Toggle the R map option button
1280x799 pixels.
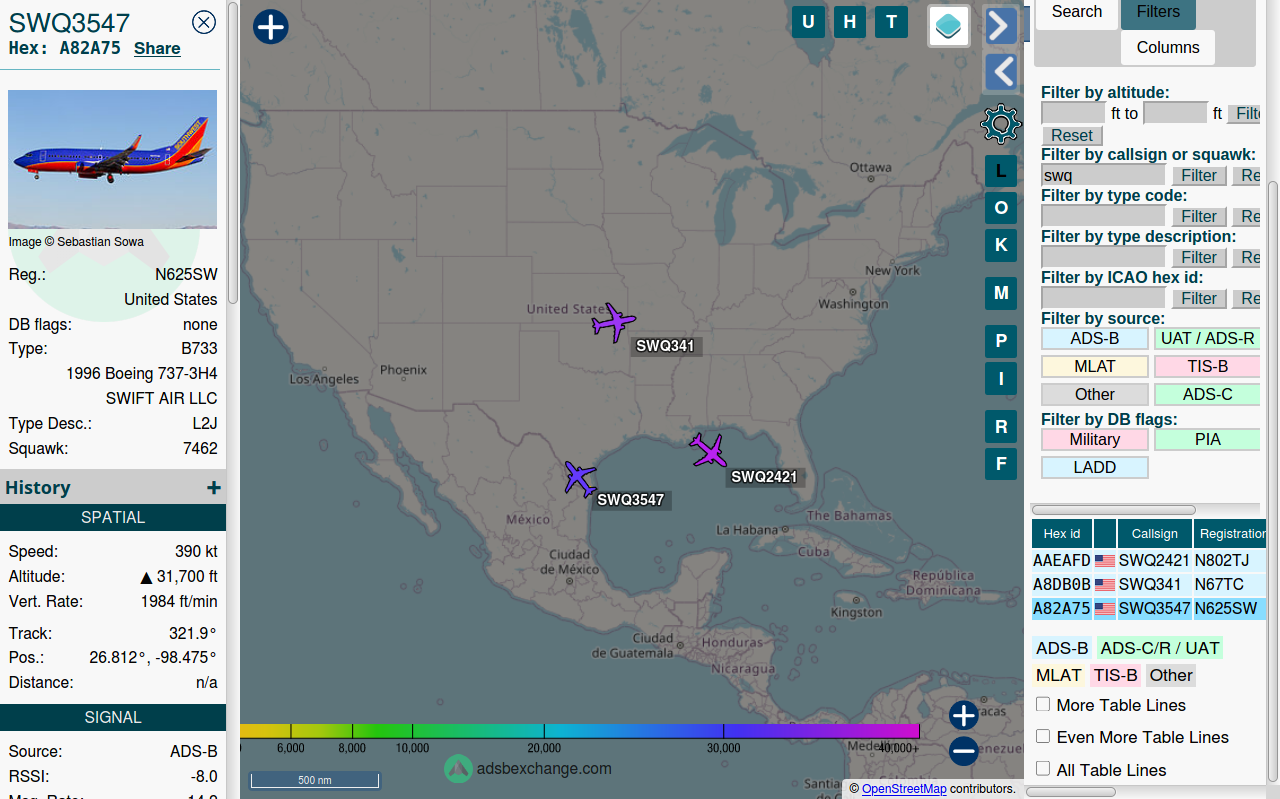coord(1001,427)
